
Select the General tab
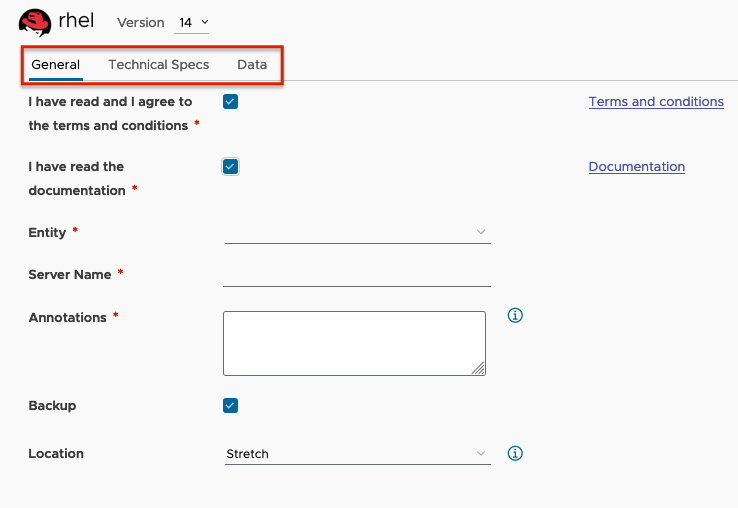56,65
